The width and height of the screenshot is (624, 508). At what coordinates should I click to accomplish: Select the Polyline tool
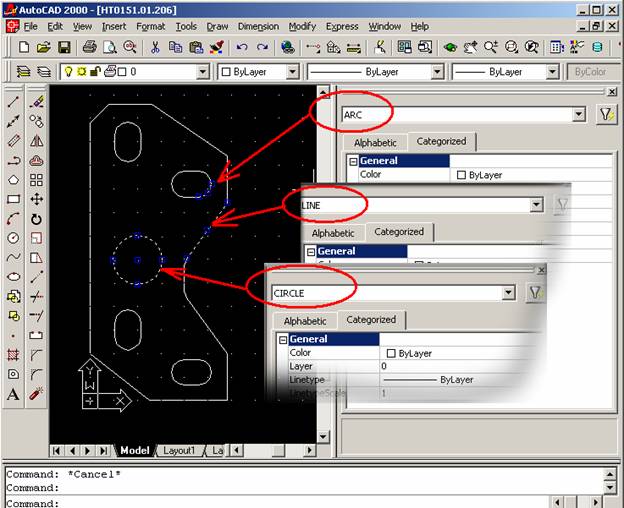pyautogui.click(x=13, y=160)
